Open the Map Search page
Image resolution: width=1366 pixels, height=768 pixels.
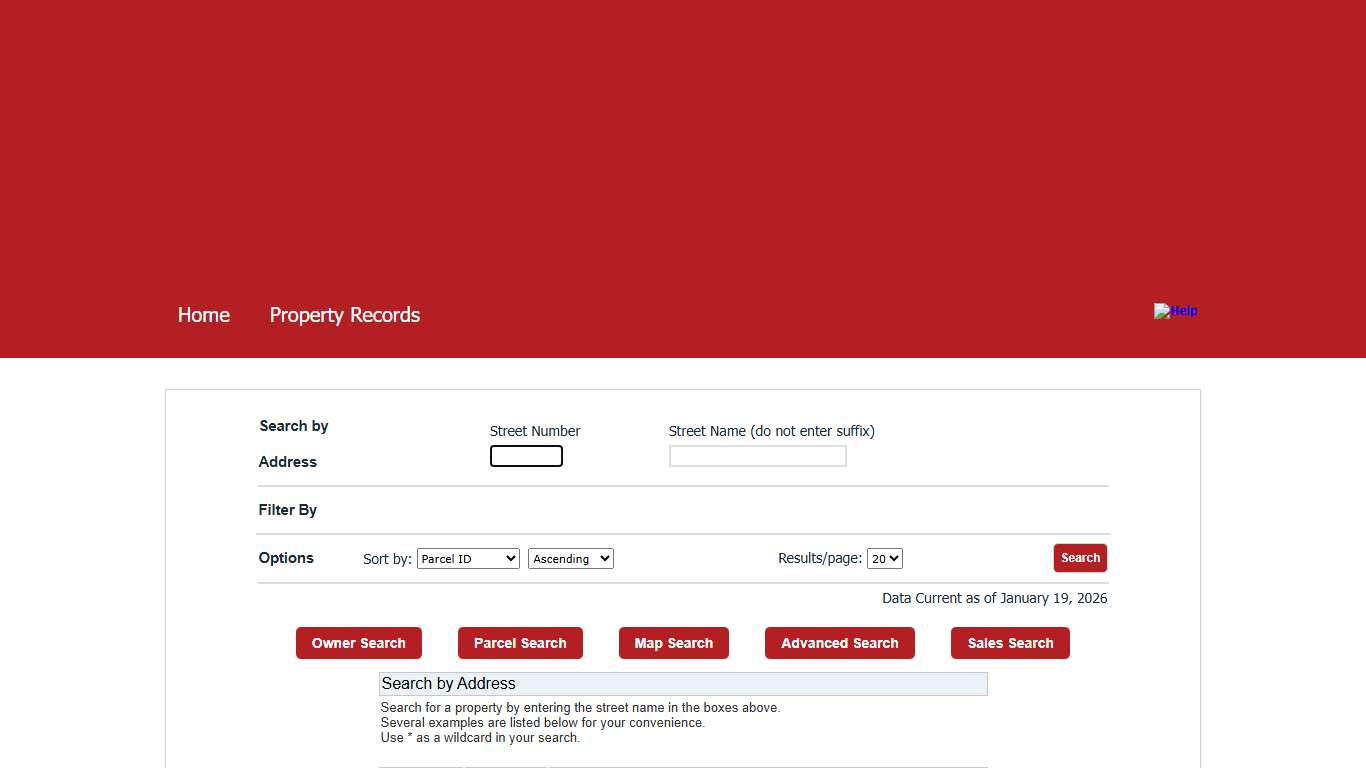pos(673,643)
